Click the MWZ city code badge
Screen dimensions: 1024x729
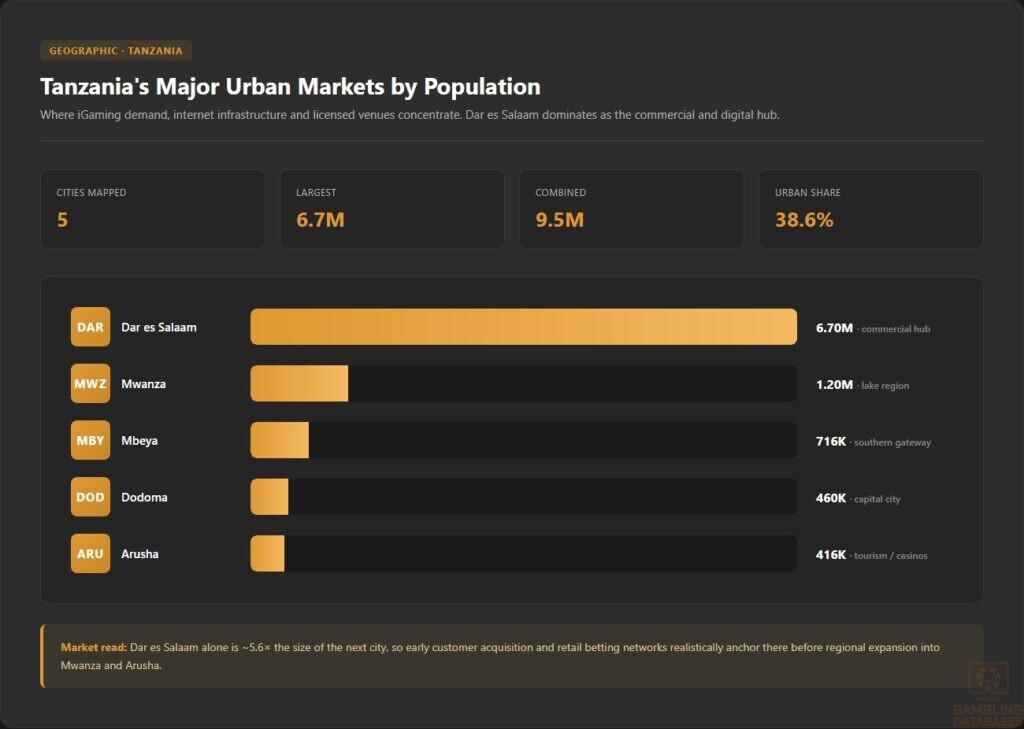90,383
